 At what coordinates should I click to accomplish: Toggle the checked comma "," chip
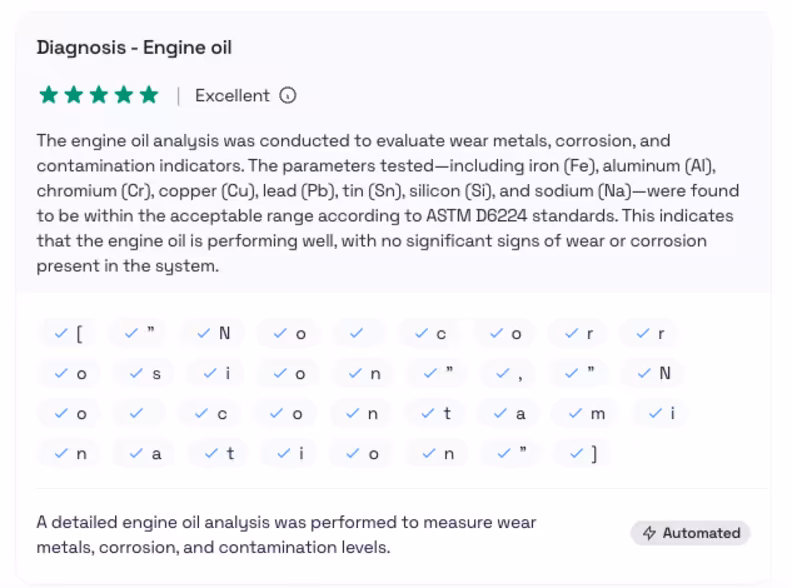pyautogui.click(x=510, y=374)
